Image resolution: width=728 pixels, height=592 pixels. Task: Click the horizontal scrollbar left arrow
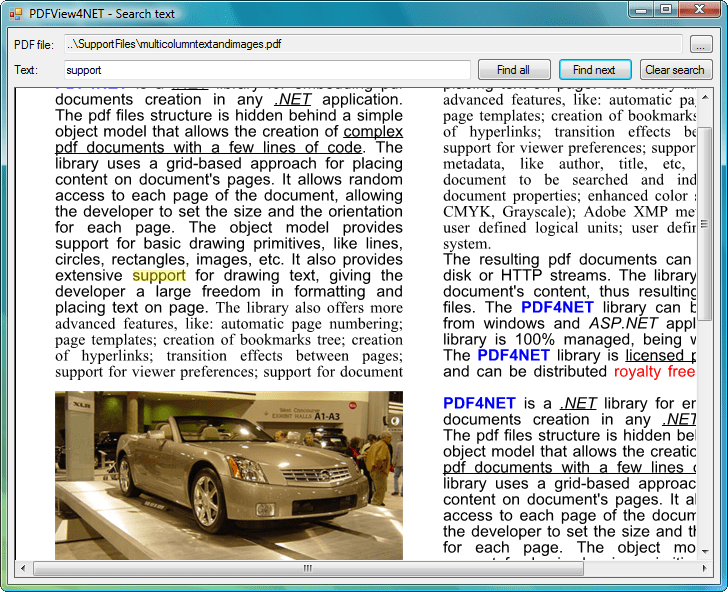click(x=23, y=568)
